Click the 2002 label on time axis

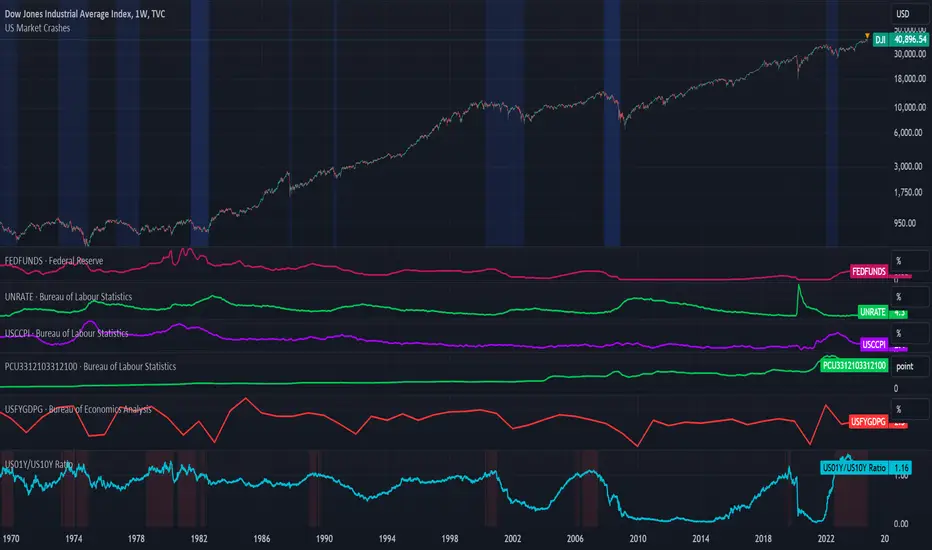(x=512, y=538)
